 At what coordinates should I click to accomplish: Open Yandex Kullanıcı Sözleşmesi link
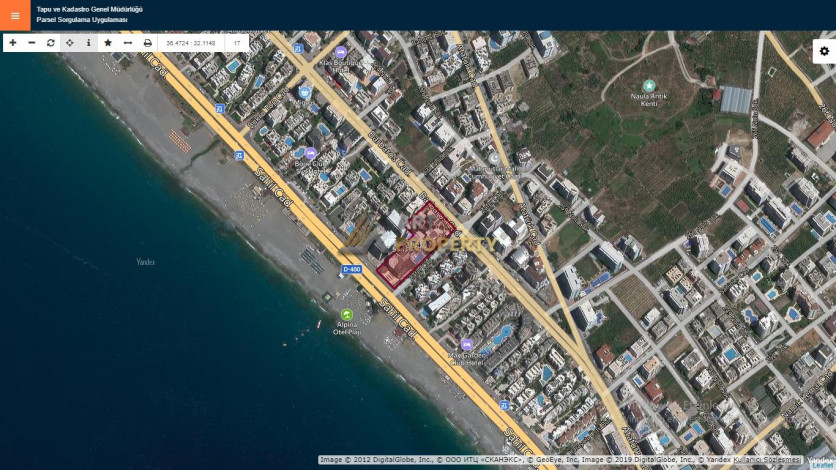(768, 460)
